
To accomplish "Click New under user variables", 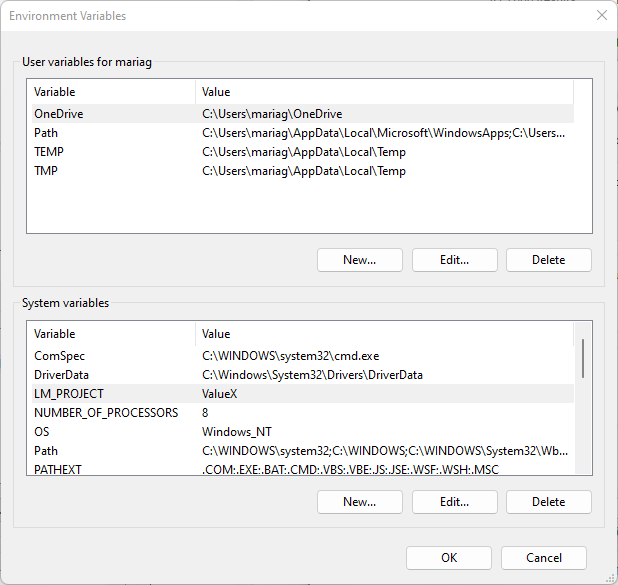I will (359, 260).
